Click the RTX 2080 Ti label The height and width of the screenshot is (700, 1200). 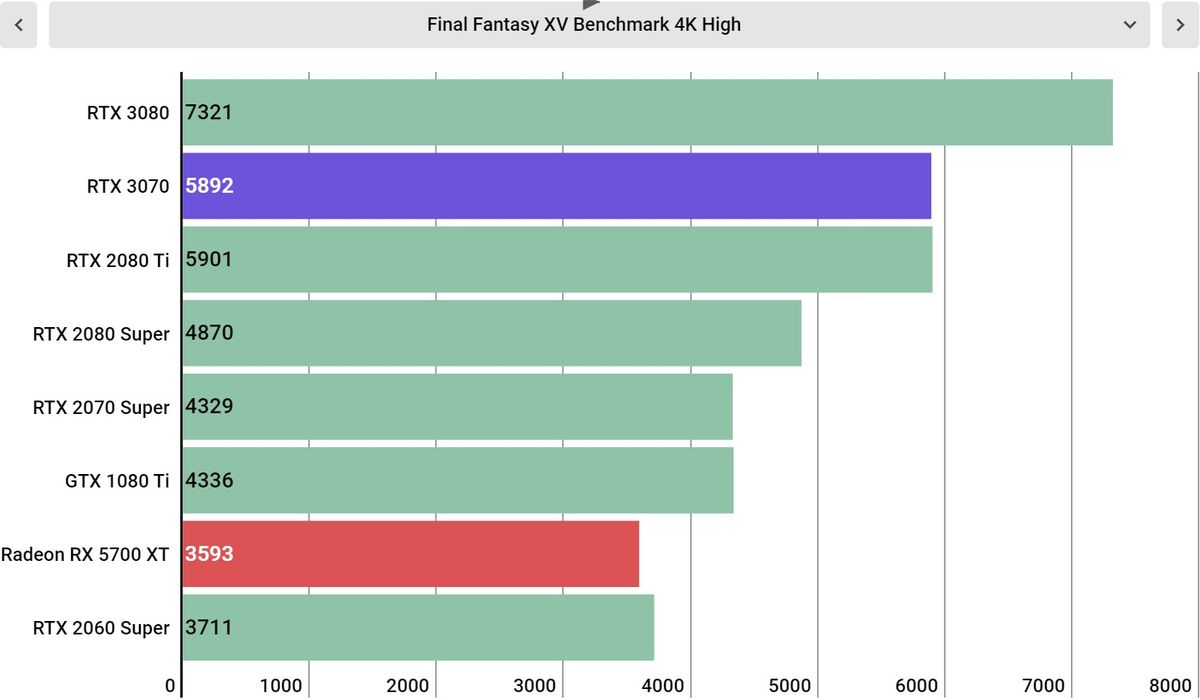click(x=118, y=260)
